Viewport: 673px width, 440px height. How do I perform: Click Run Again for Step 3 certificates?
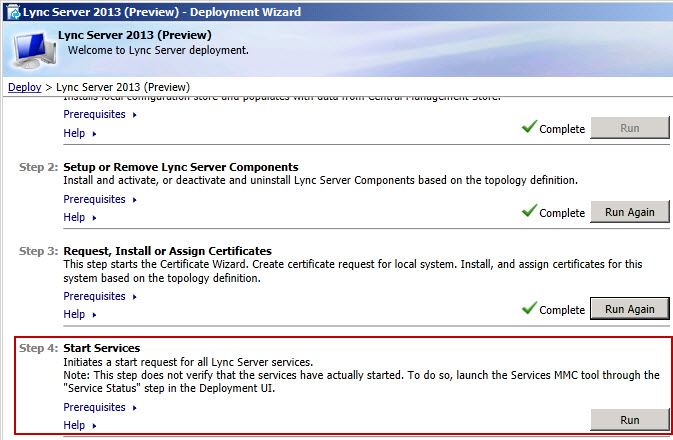(629, 309)
